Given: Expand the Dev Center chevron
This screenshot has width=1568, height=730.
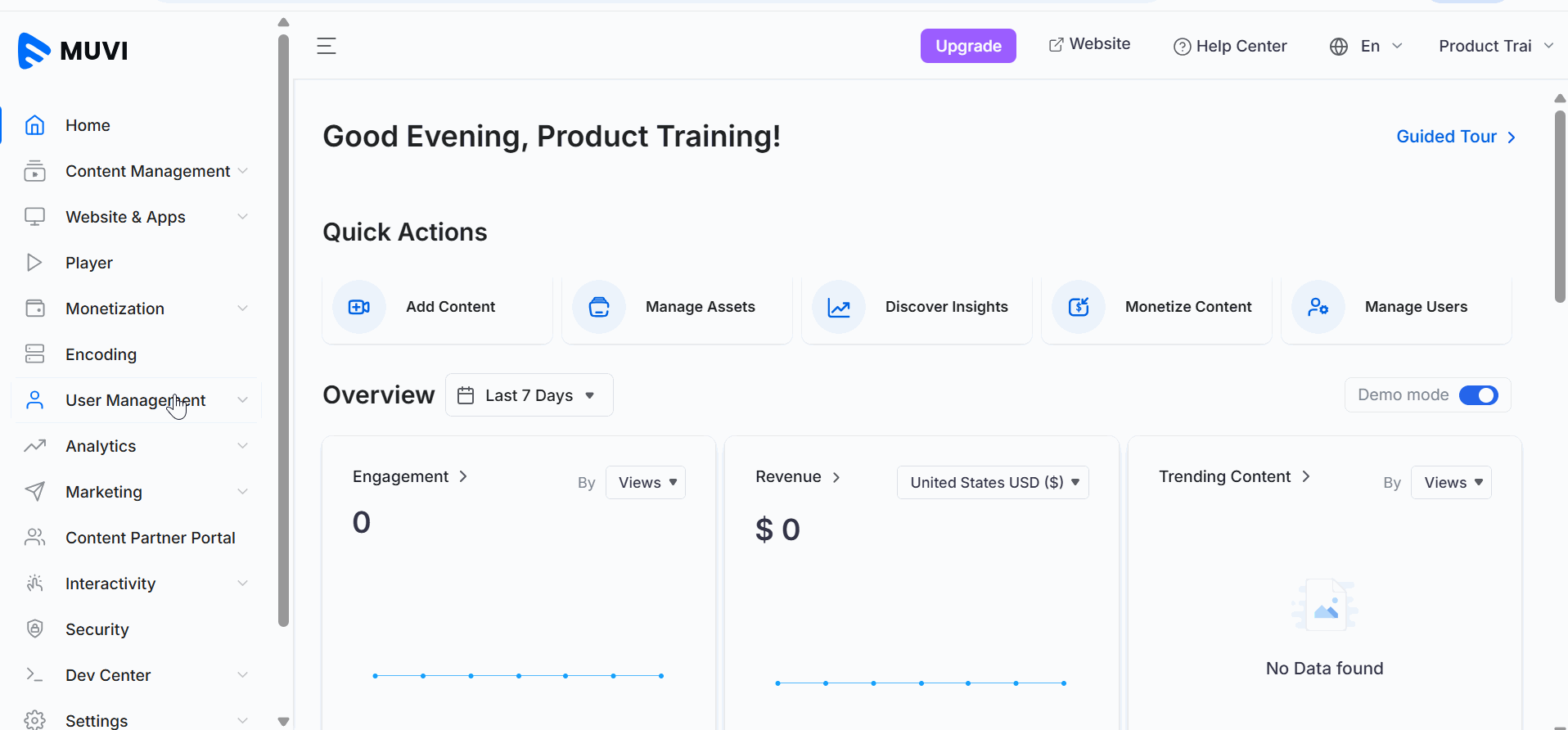Looking at the screenshot, I should (x=242, y=675).
